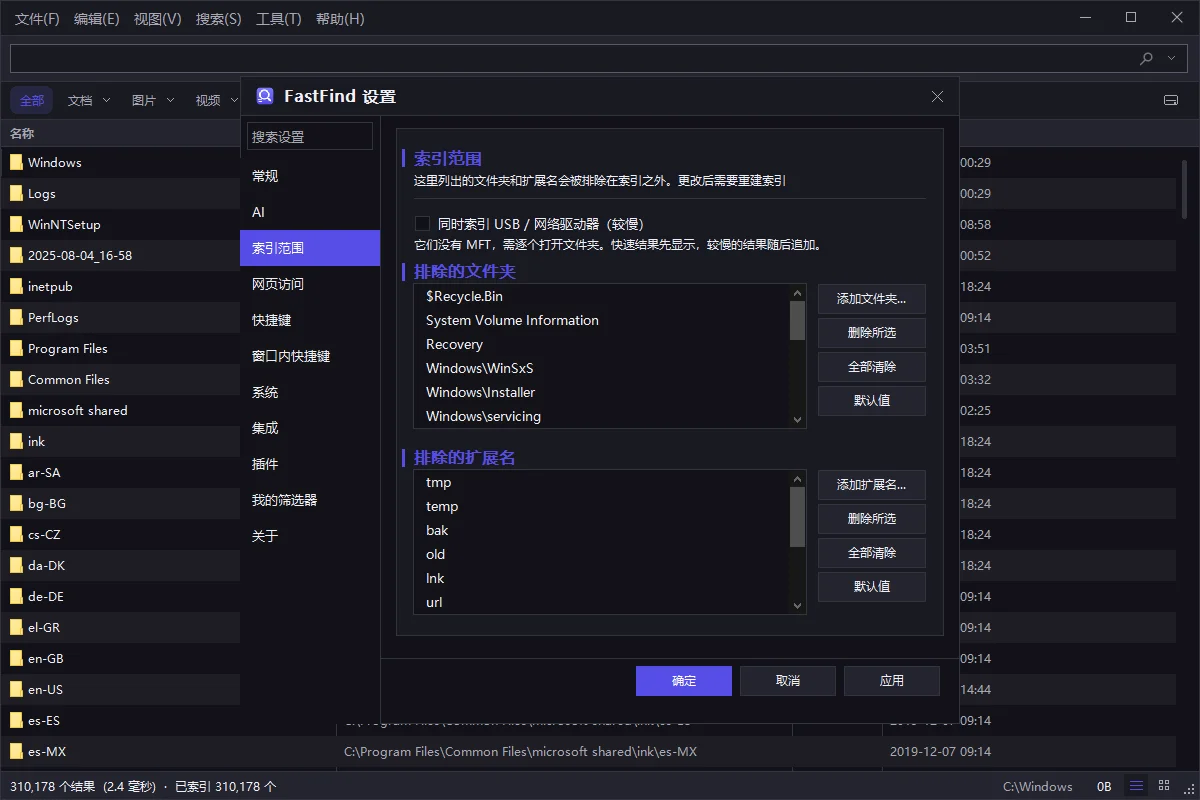Open the 常规 settings category
The image size is (1200, 800).
tap(310, 176)
